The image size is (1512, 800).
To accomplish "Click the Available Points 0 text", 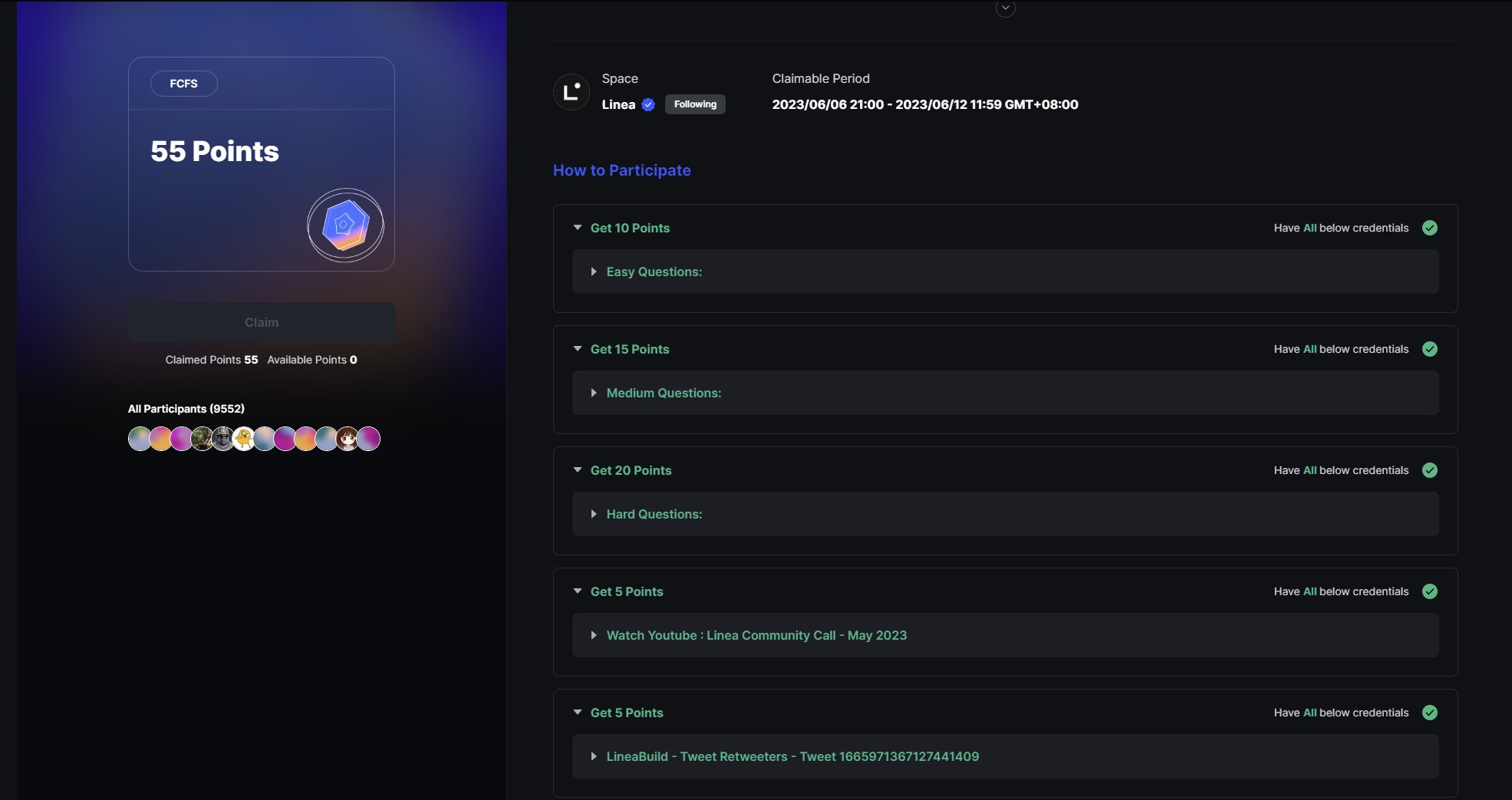I will click(312, 360).
